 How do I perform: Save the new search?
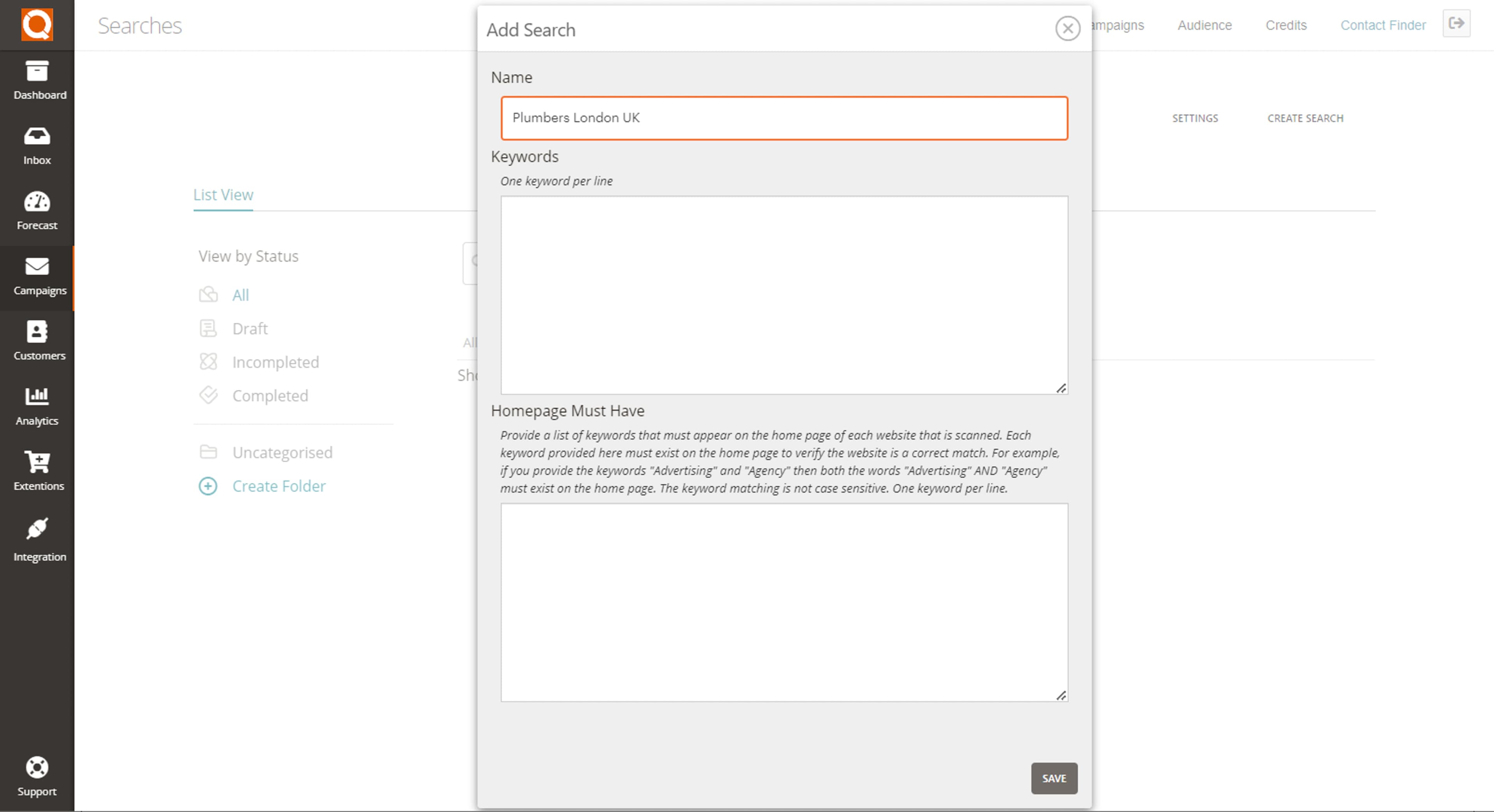pos(1054,779)
